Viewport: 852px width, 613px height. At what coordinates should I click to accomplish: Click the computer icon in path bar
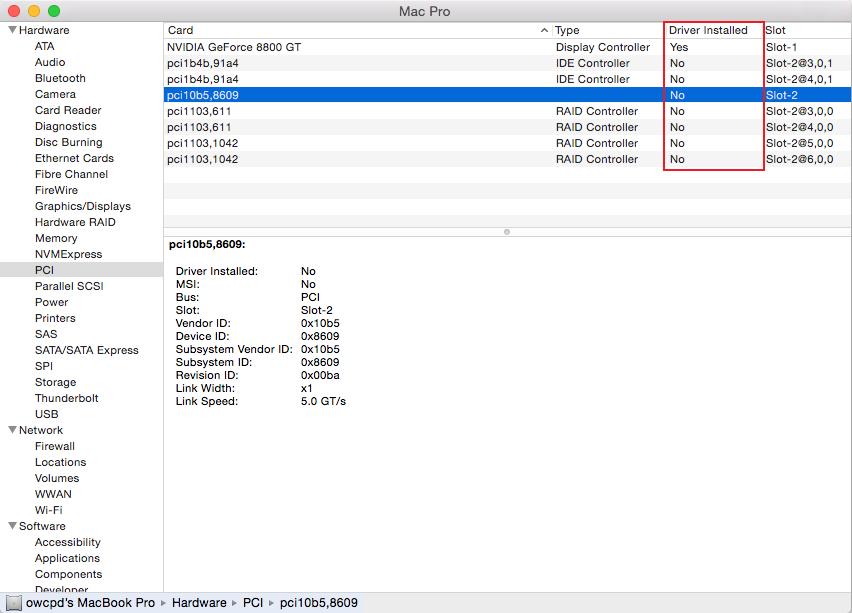pyautogui.click(x=14, y=603)
